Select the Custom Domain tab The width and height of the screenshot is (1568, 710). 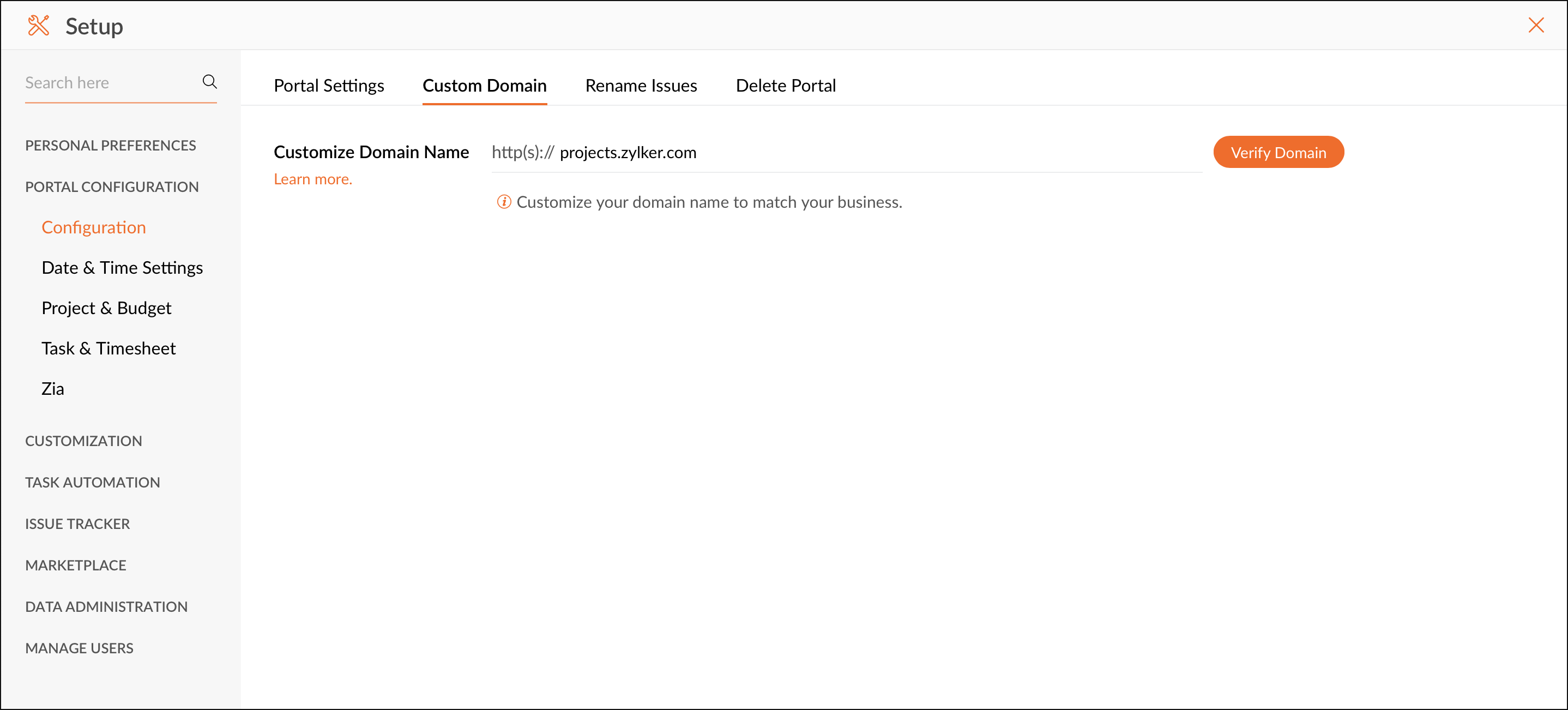[485, 86]
